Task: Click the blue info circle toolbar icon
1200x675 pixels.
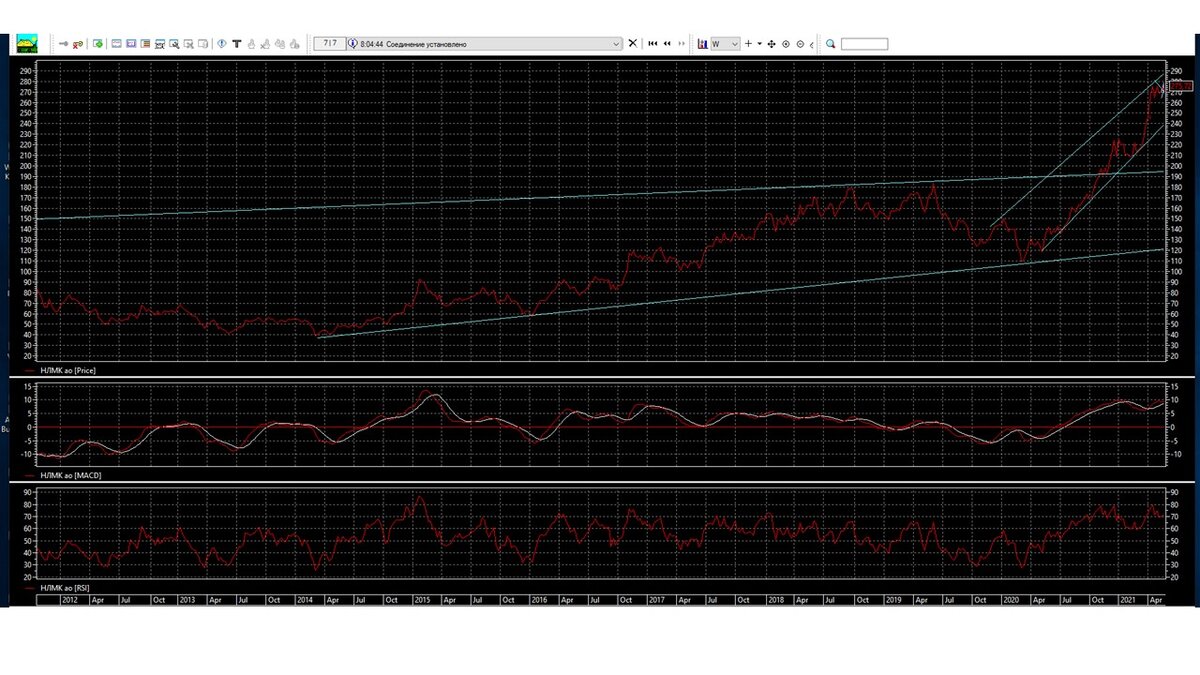Action: [x=221, y=44]
